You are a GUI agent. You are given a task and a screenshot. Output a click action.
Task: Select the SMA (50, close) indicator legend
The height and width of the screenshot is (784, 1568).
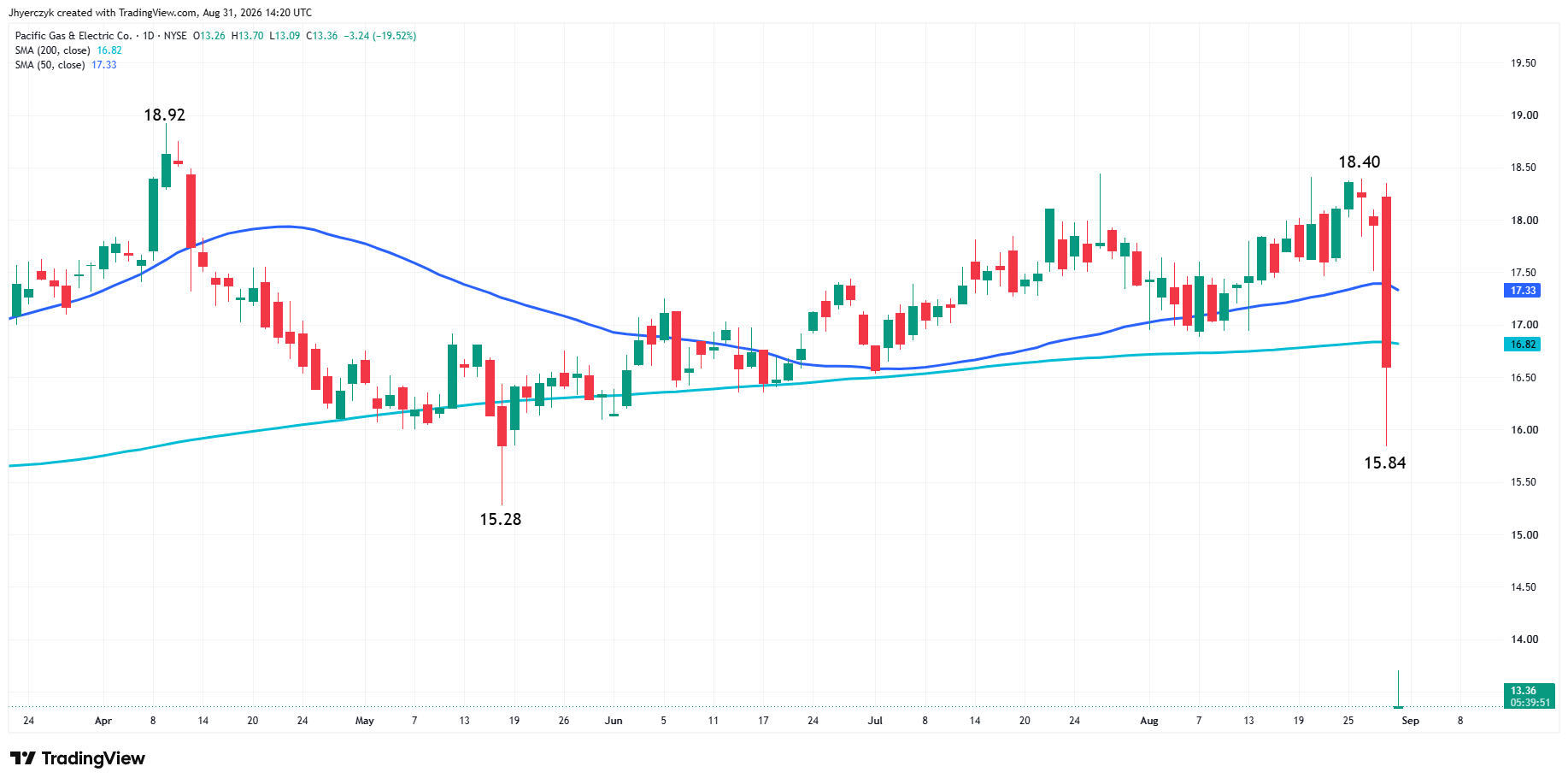pos(50,65)
